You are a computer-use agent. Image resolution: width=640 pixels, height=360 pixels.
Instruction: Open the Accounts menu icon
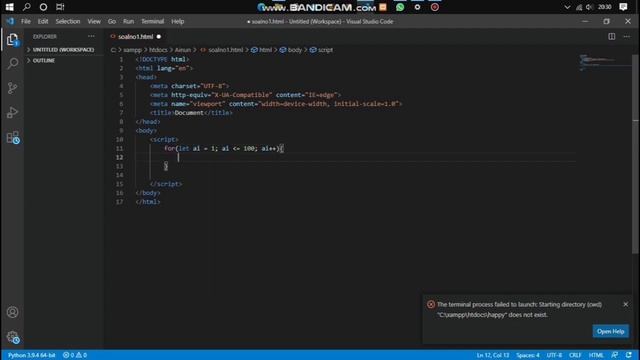pos(12,312)
